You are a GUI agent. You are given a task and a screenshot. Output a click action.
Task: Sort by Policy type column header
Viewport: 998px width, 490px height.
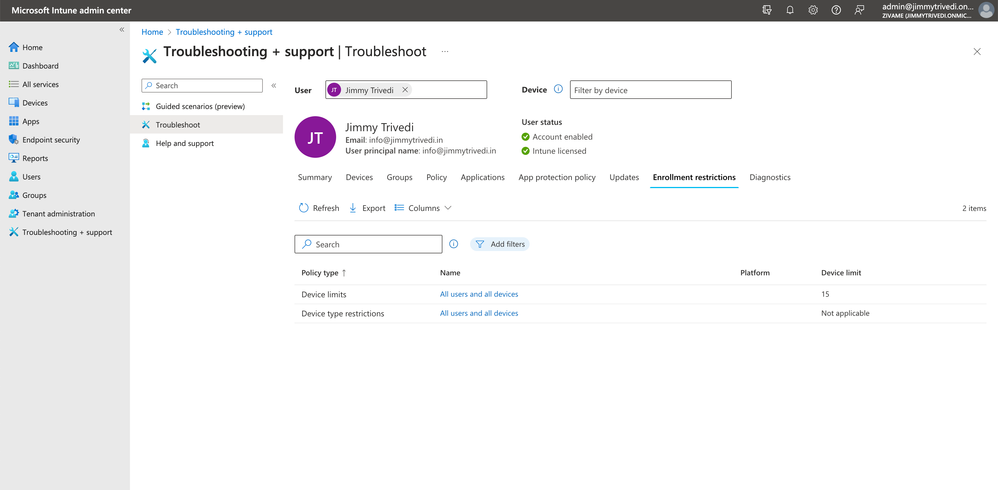tap(323, 273)
